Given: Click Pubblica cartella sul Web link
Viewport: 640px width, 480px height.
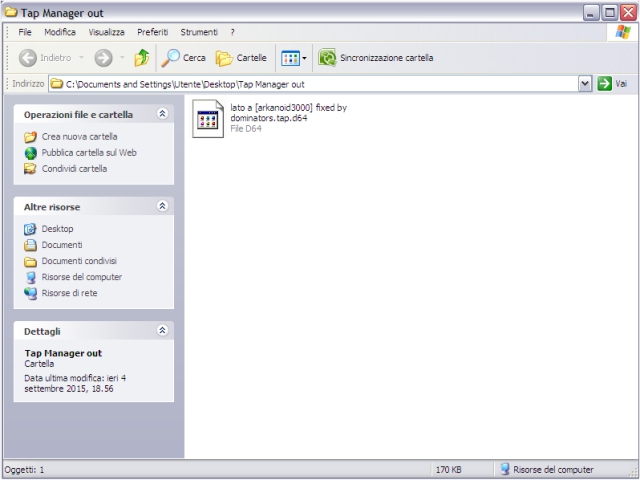Looking at the screenshot, I should (x=89, y=153).
